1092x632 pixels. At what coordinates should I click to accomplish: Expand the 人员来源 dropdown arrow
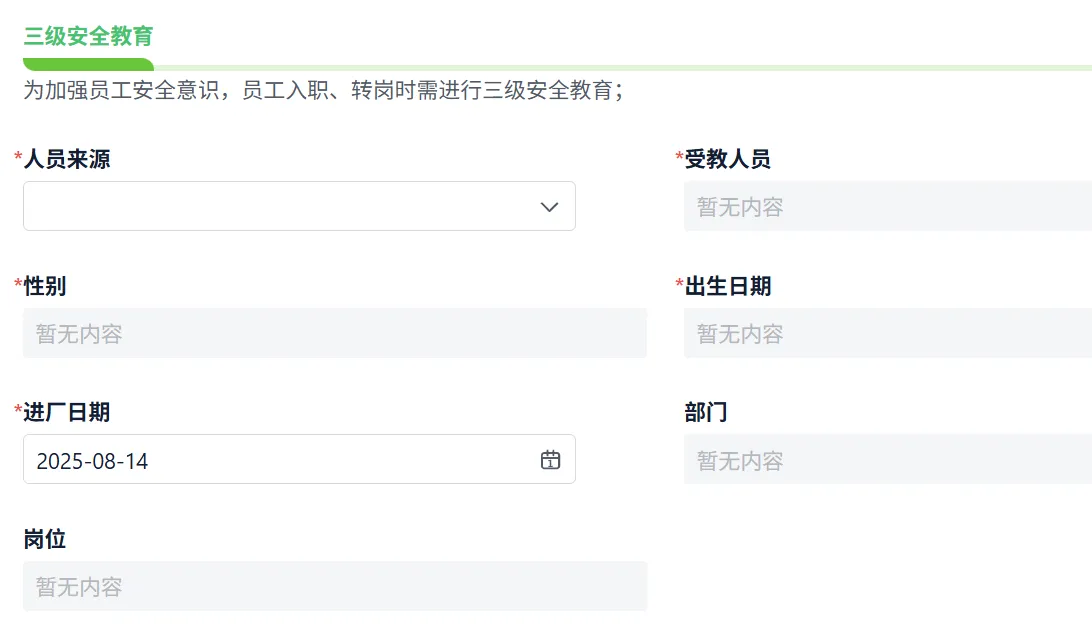click(x=549, y=207)
